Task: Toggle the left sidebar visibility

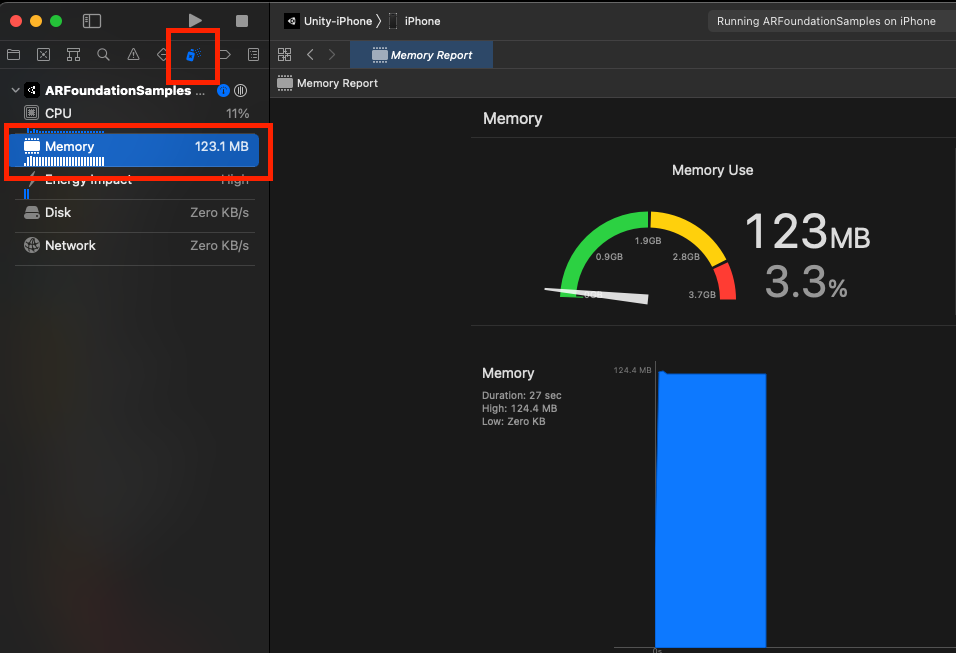Action: point(91,20)
